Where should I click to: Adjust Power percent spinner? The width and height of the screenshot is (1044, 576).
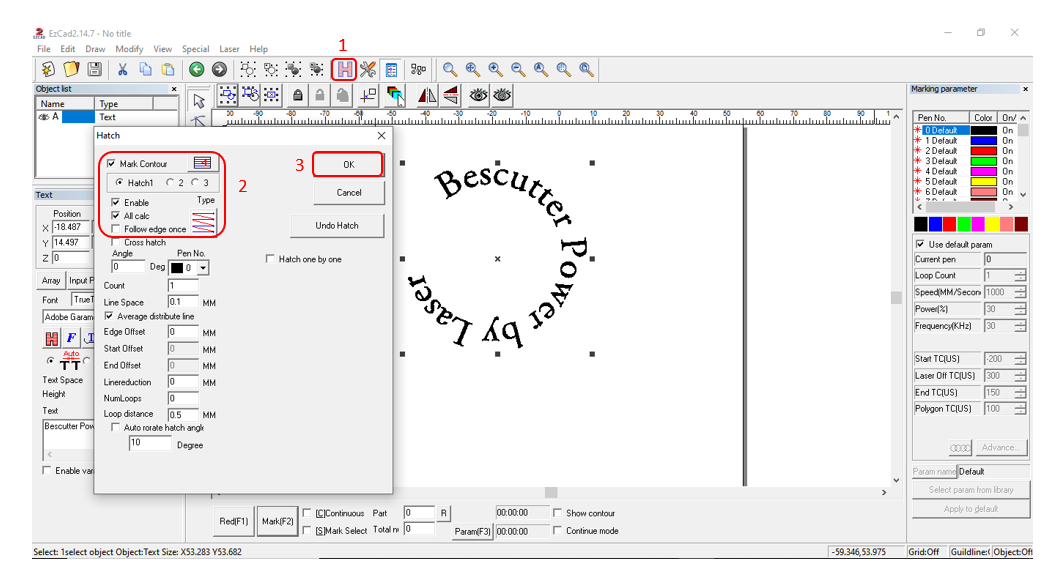[x=1020, y=309]
